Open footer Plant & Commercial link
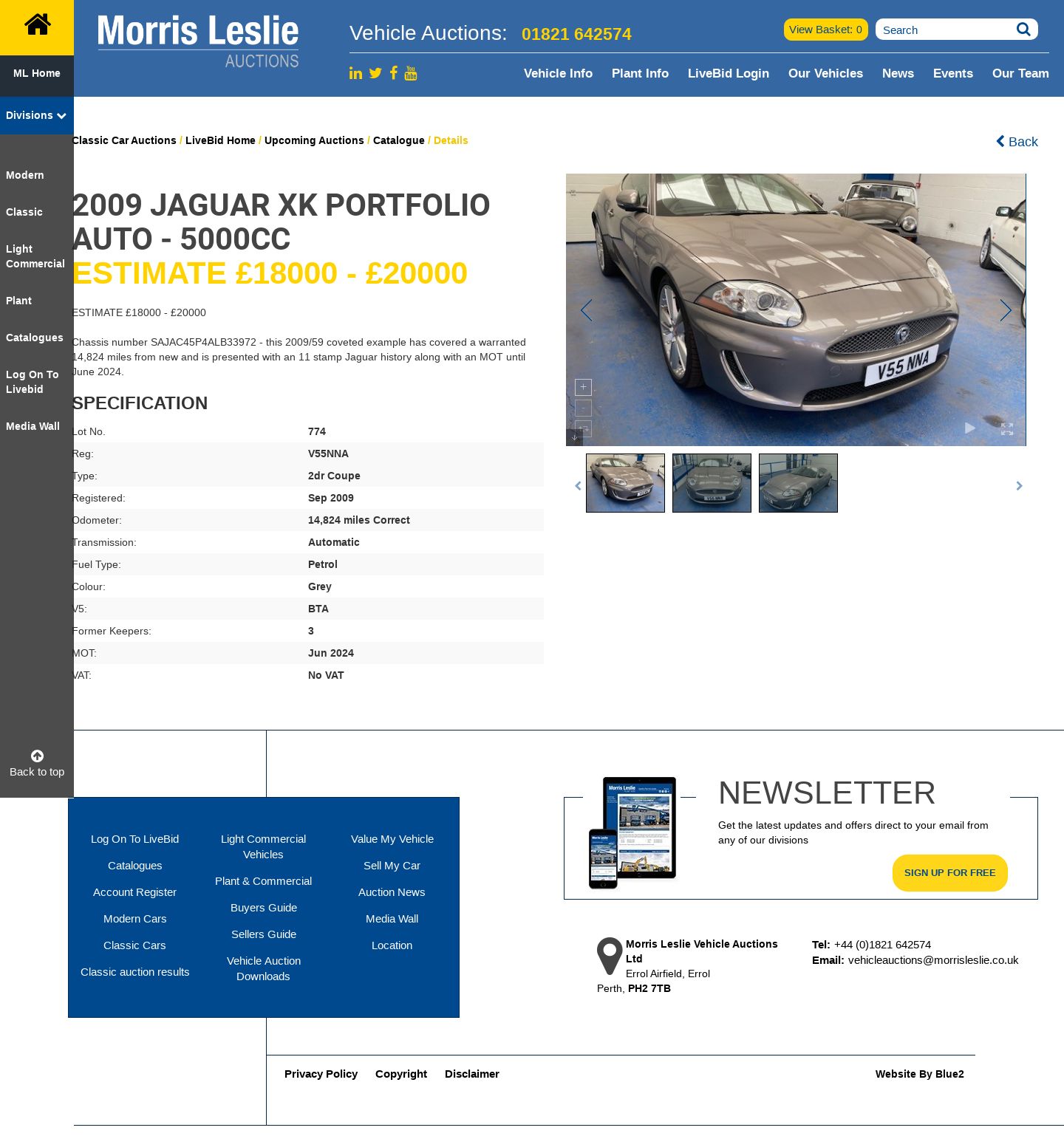The width and height of the screenshot is (1064, 1136). (x=263, y=881)
